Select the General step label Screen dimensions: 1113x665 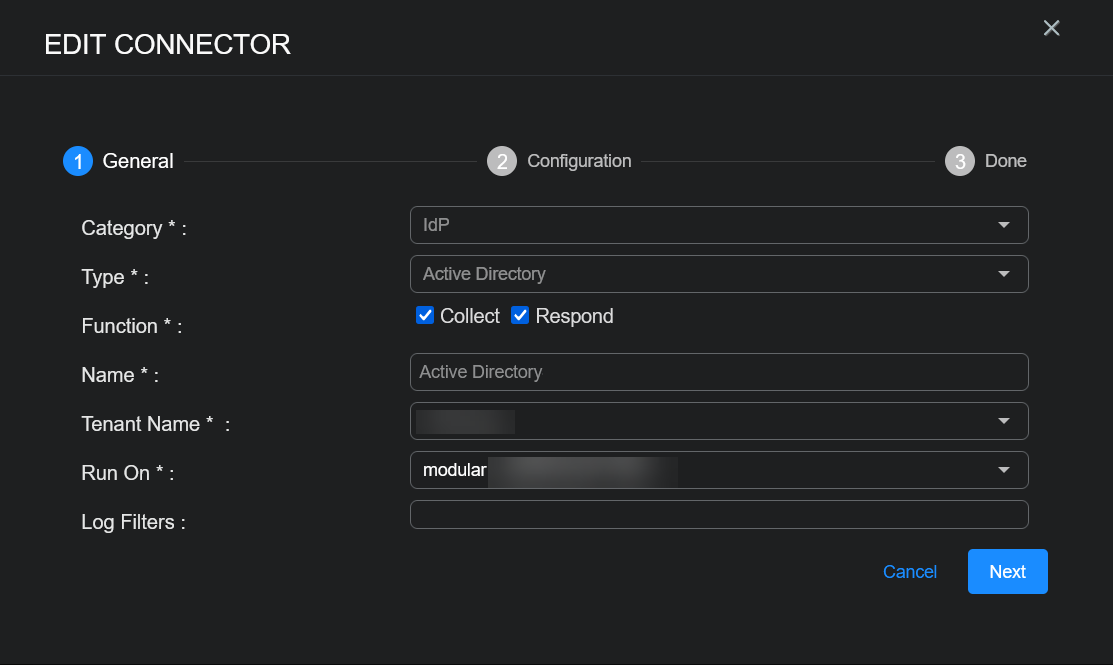138,161
